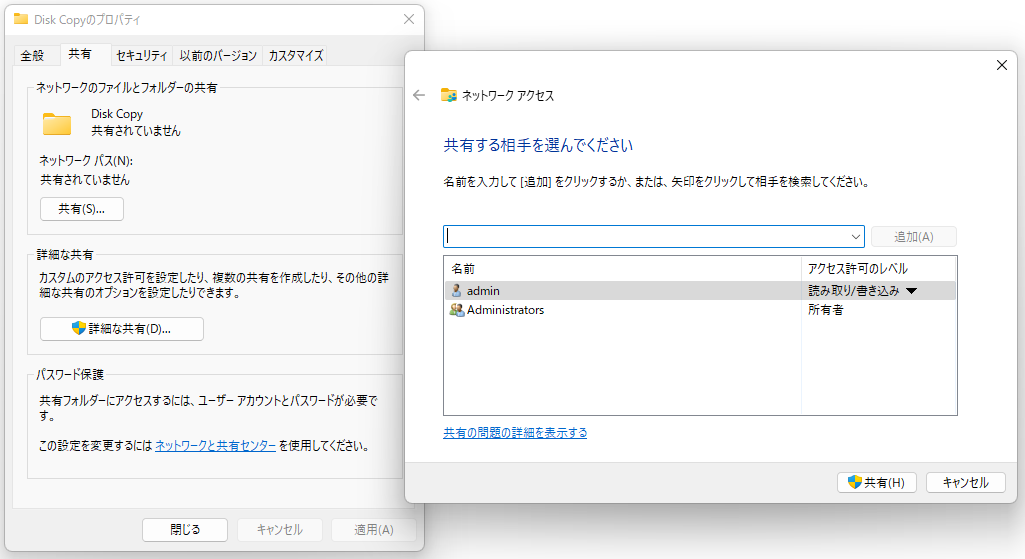This screenshot has width=1025, height=559.
Task: Open the セキュリティ tab
Action: 142,56
